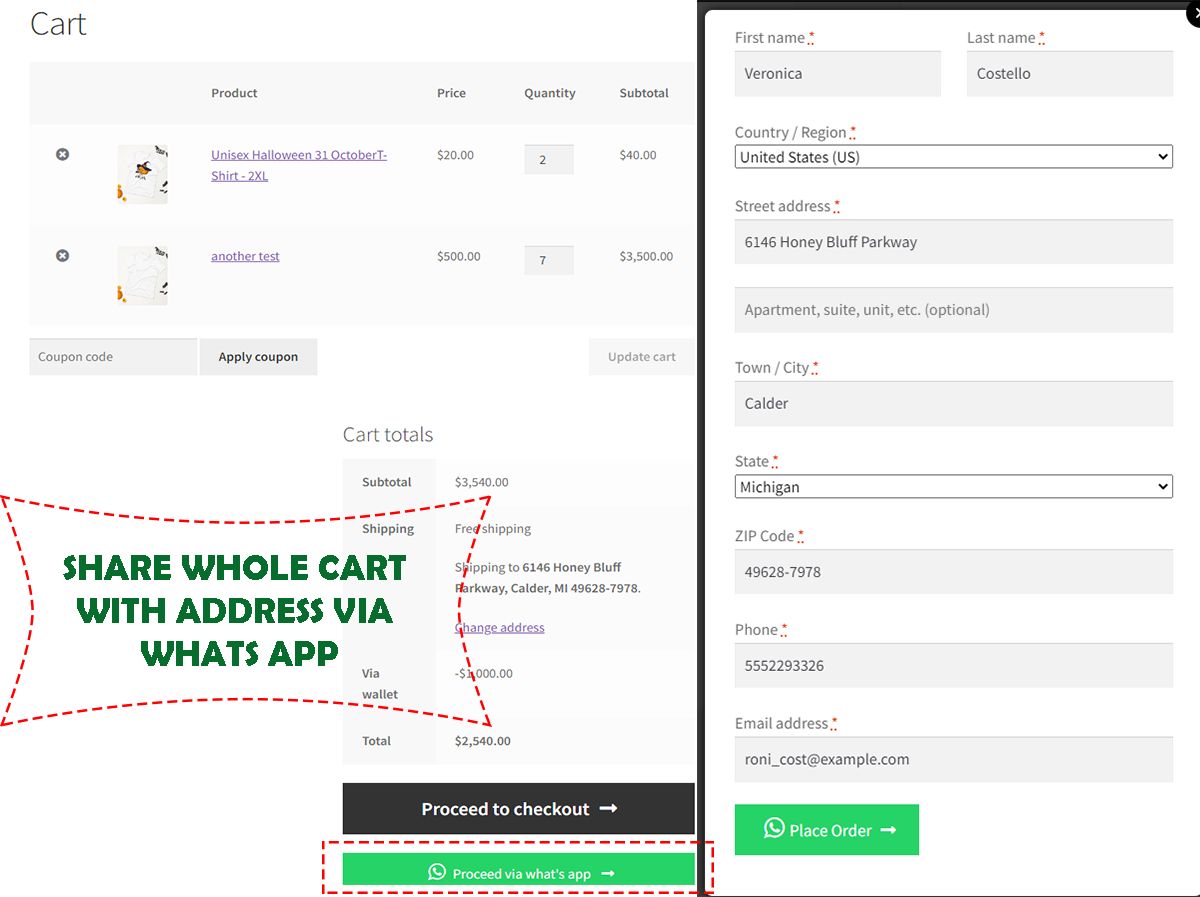
Task: Follow the Change address link
Action: pyautogui.click(x=500, y=628)
